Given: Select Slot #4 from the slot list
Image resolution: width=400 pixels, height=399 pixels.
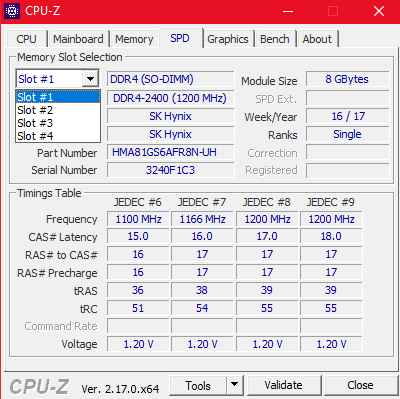Looking at the screenshot, I should pos(58,136).
